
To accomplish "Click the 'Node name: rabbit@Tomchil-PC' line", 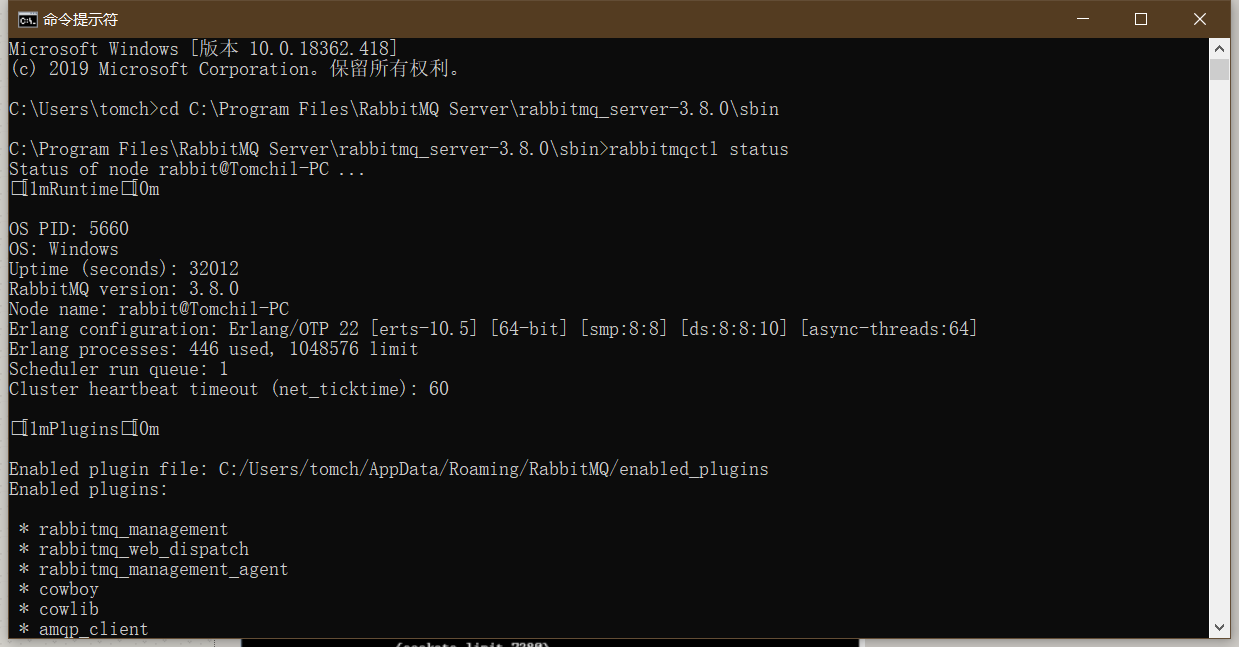I will (149, 309).
